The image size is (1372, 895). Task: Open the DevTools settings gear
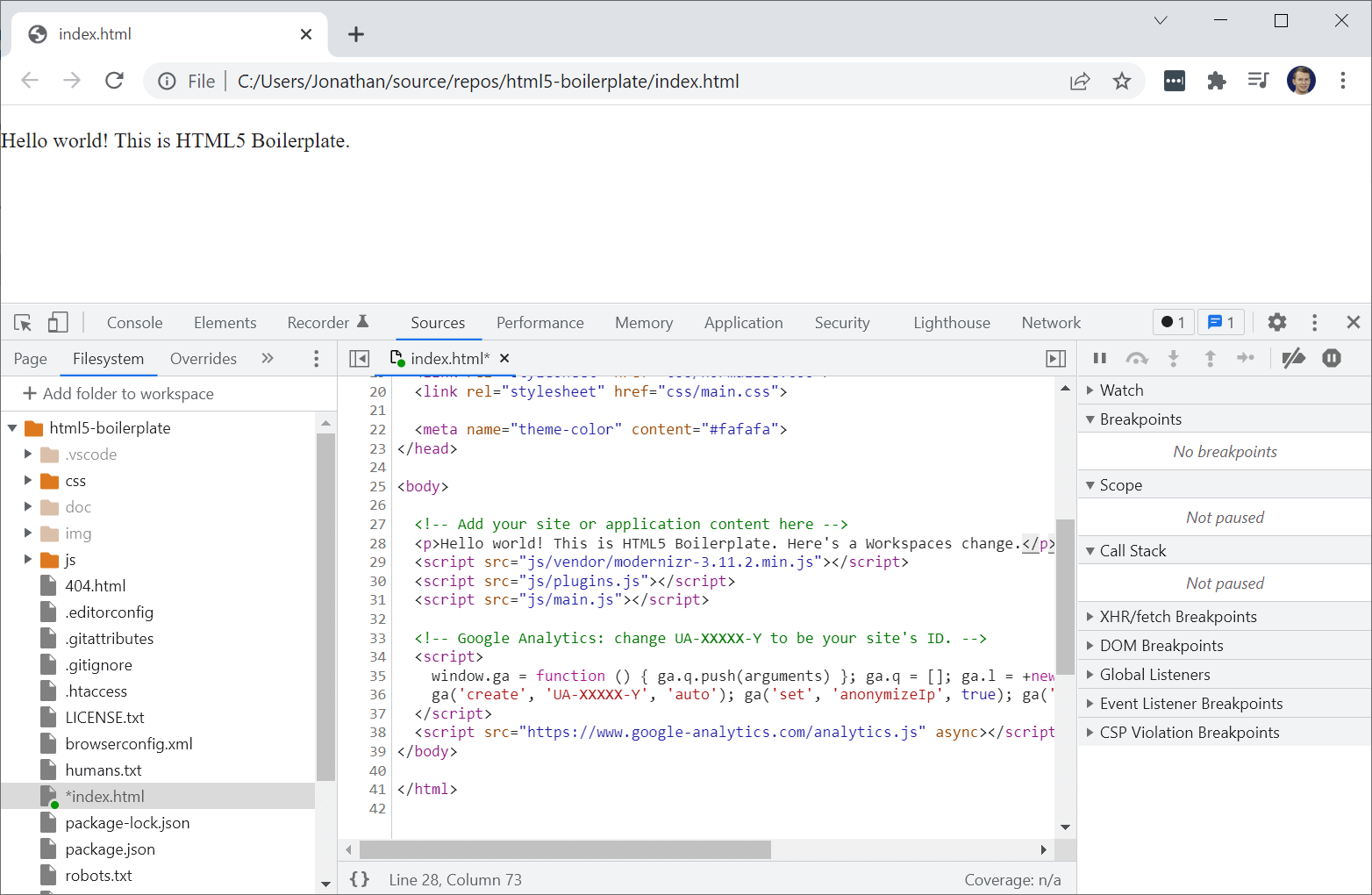click(1277, 322)
